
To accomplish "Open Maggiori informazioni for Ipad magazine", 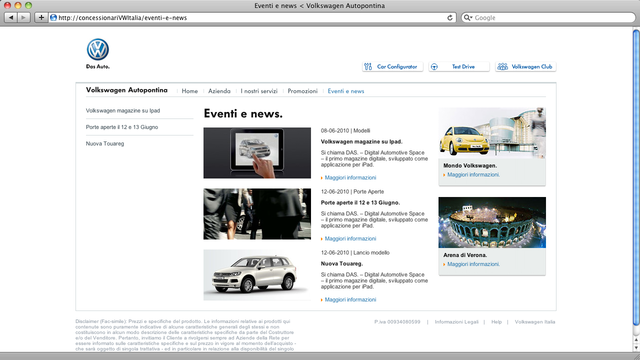I will [x=350, y=178].
